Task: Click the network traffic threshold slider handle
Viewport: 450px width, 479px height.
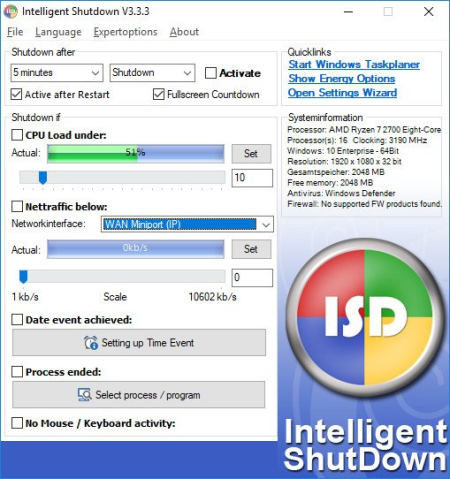Action: pyautogui.click(x=23, y=277)
